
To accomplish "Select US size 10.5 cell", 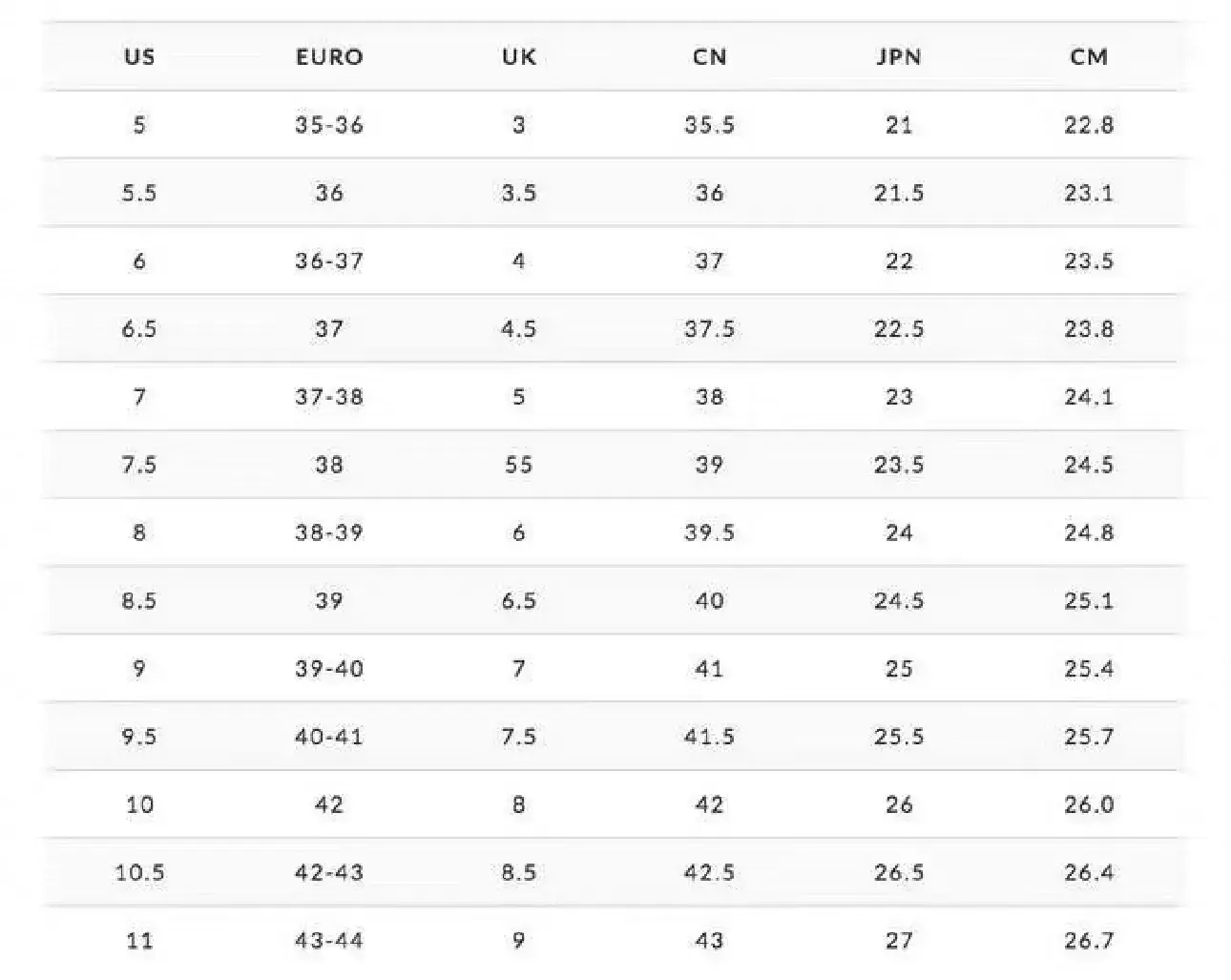I will pos(139,872).
